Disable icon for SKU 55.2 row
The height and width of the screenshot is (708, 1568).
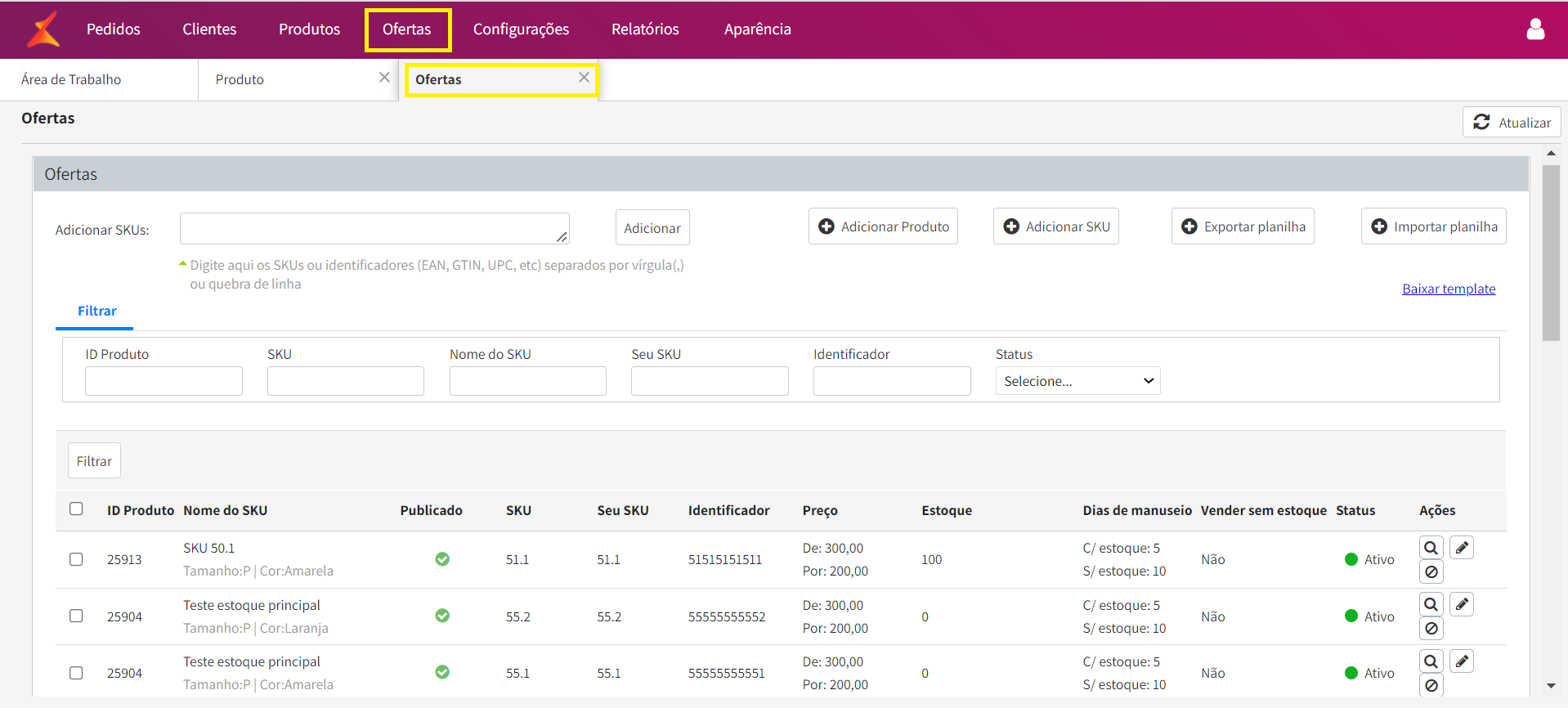(1431, 629)
